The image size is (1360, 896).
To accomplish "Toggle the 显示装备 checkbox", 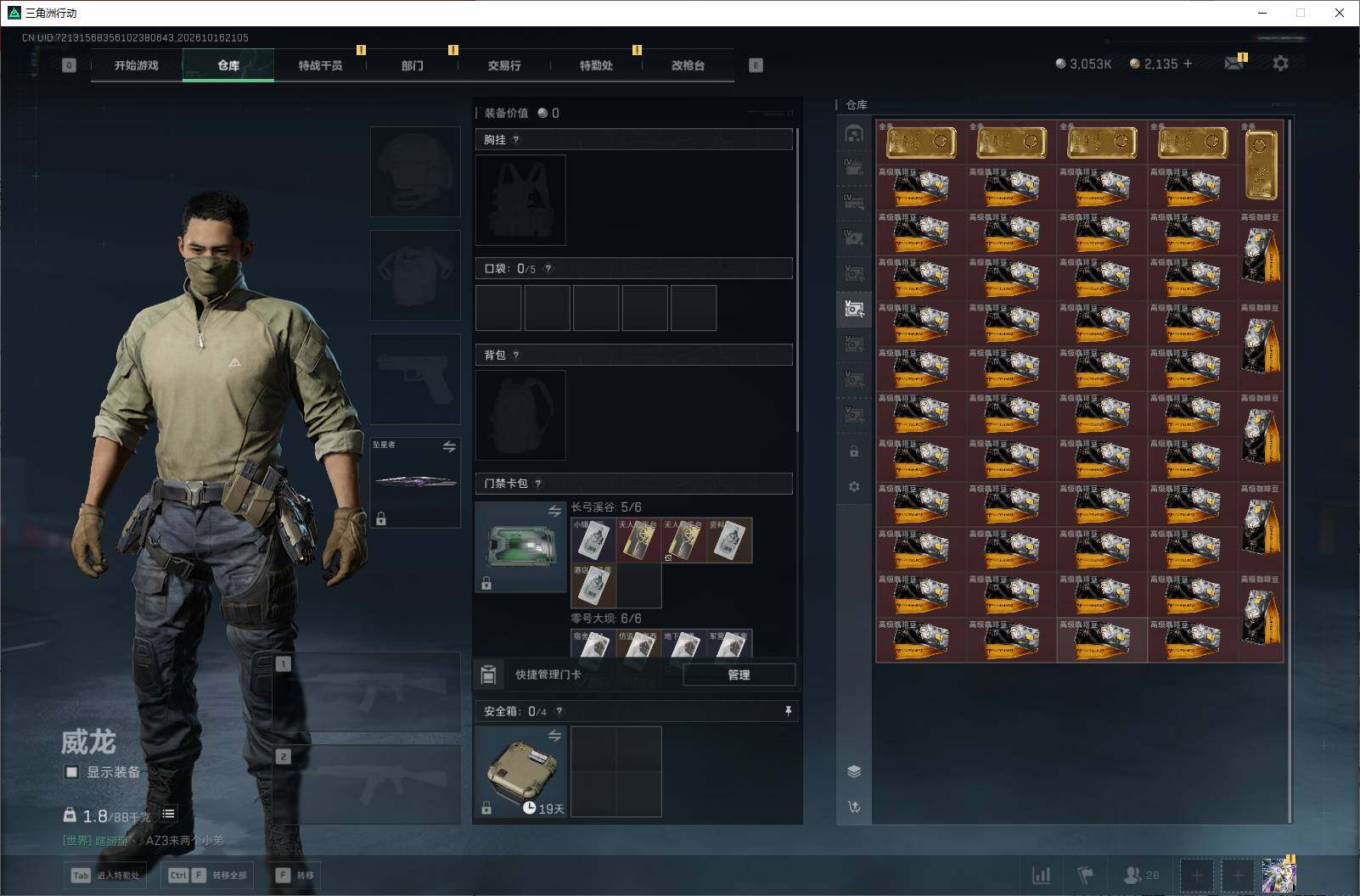I will pos(72,772).
